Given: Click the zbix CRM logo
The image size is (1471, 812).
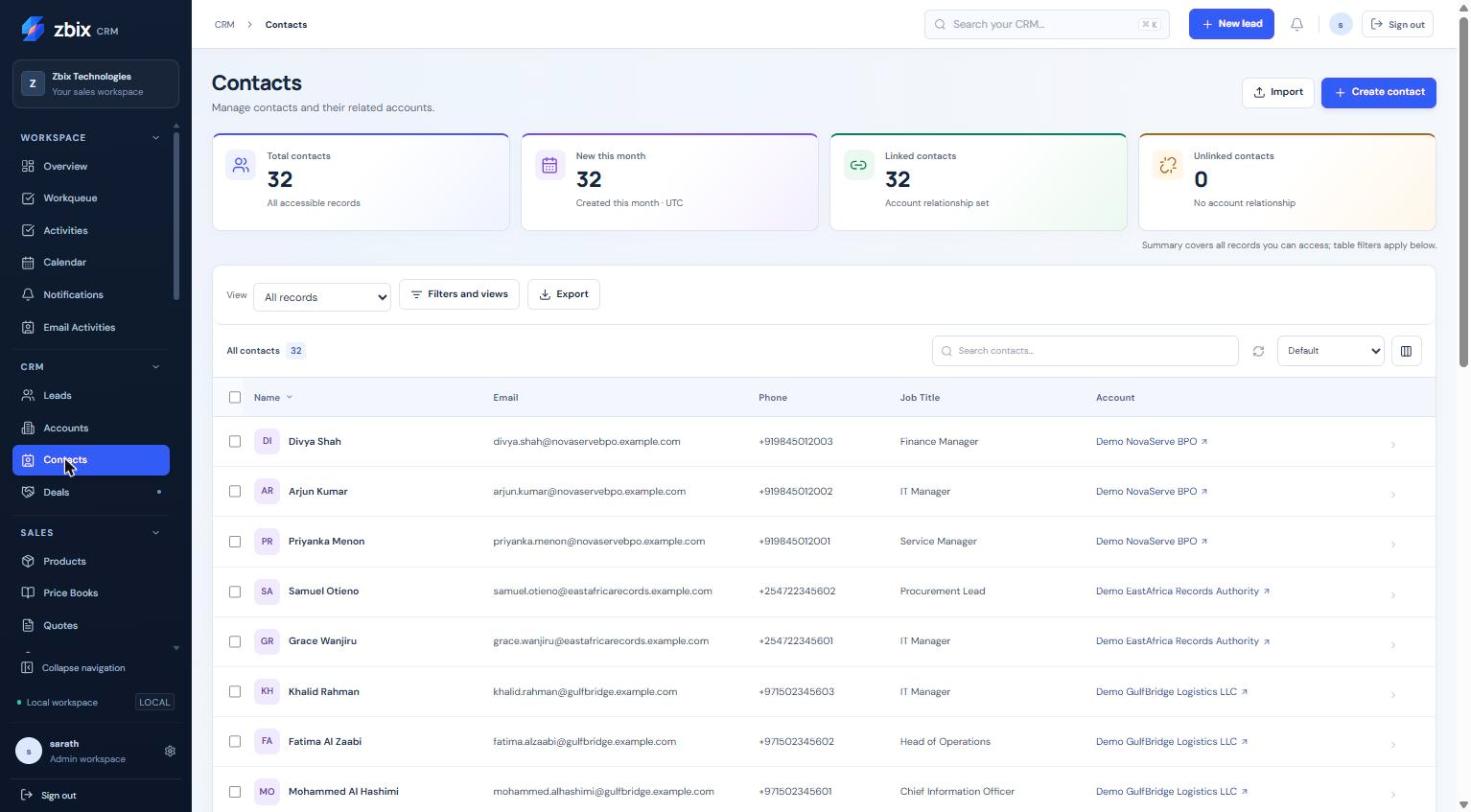Looking at the screenshot, I should tap(70, 29).
